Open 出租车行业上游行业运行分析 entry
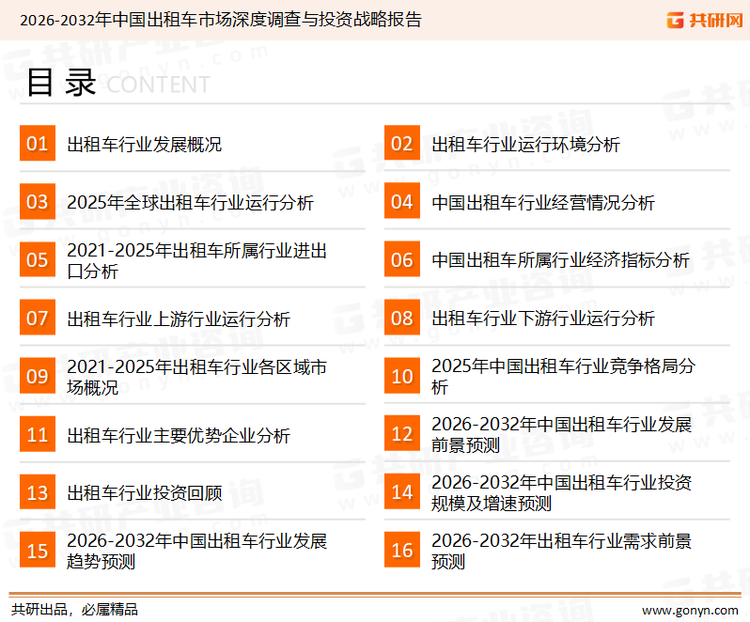Viewport: 750px width, 622px height. click(x=178, y=319)
